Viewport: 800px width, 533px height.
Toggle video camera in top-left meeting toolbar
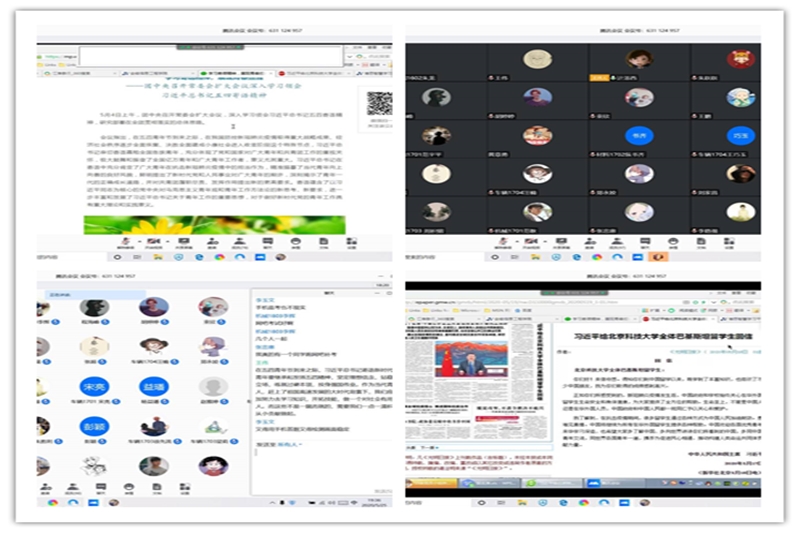[153, 243]
